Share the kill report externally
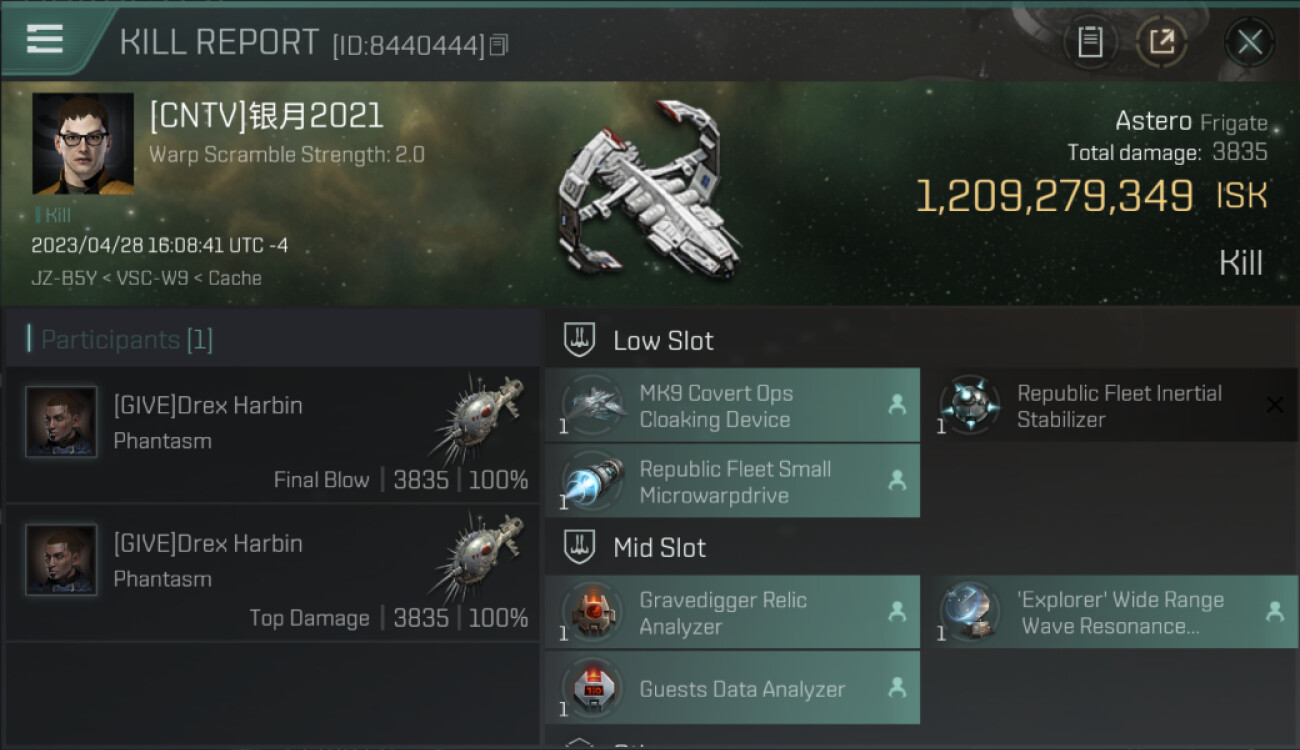Screen dimensions: 1300x750 (x=1161, y=42)
